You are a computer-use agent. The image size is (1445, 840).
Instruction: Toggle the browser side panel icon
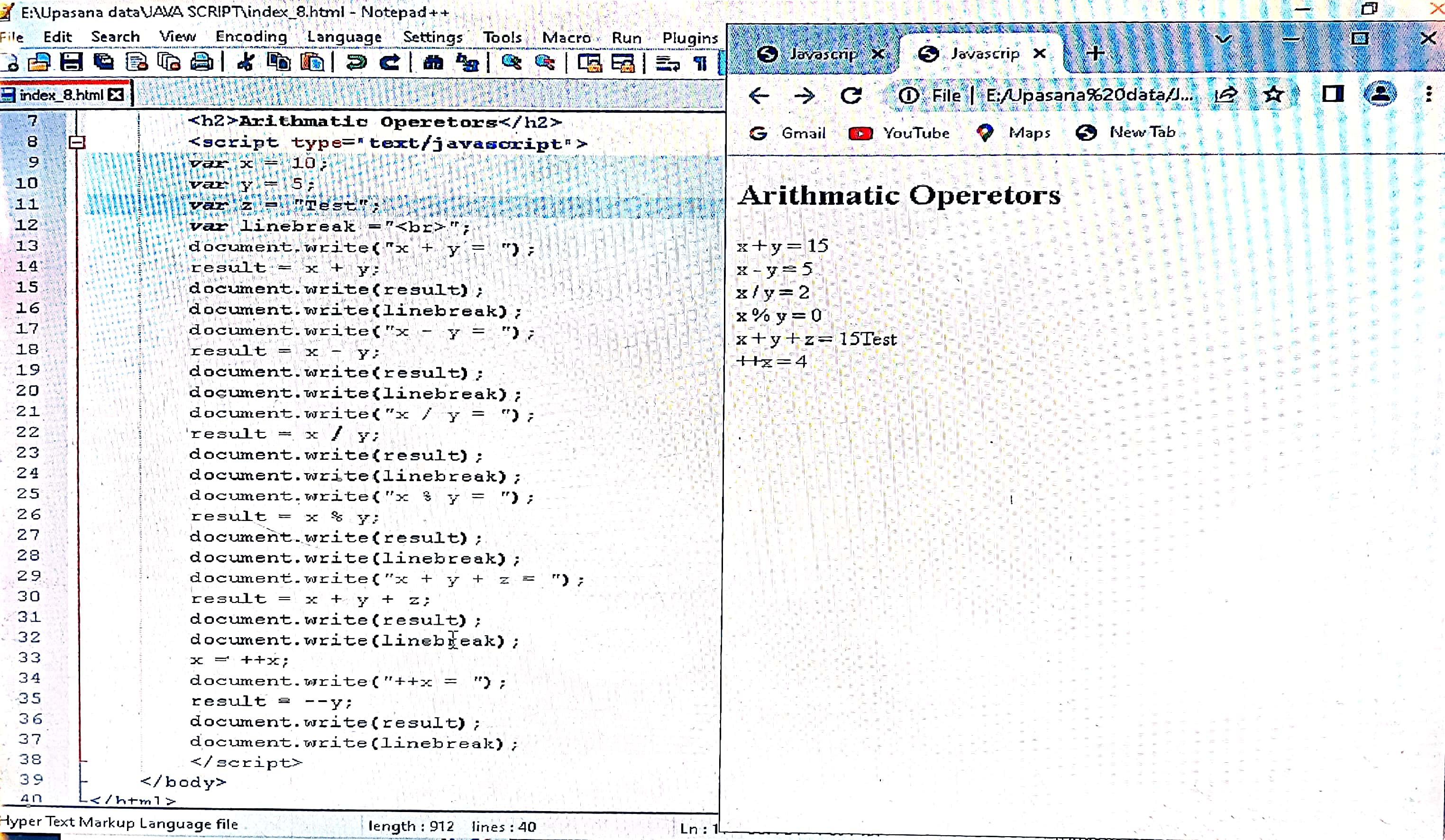(1333, 94)
